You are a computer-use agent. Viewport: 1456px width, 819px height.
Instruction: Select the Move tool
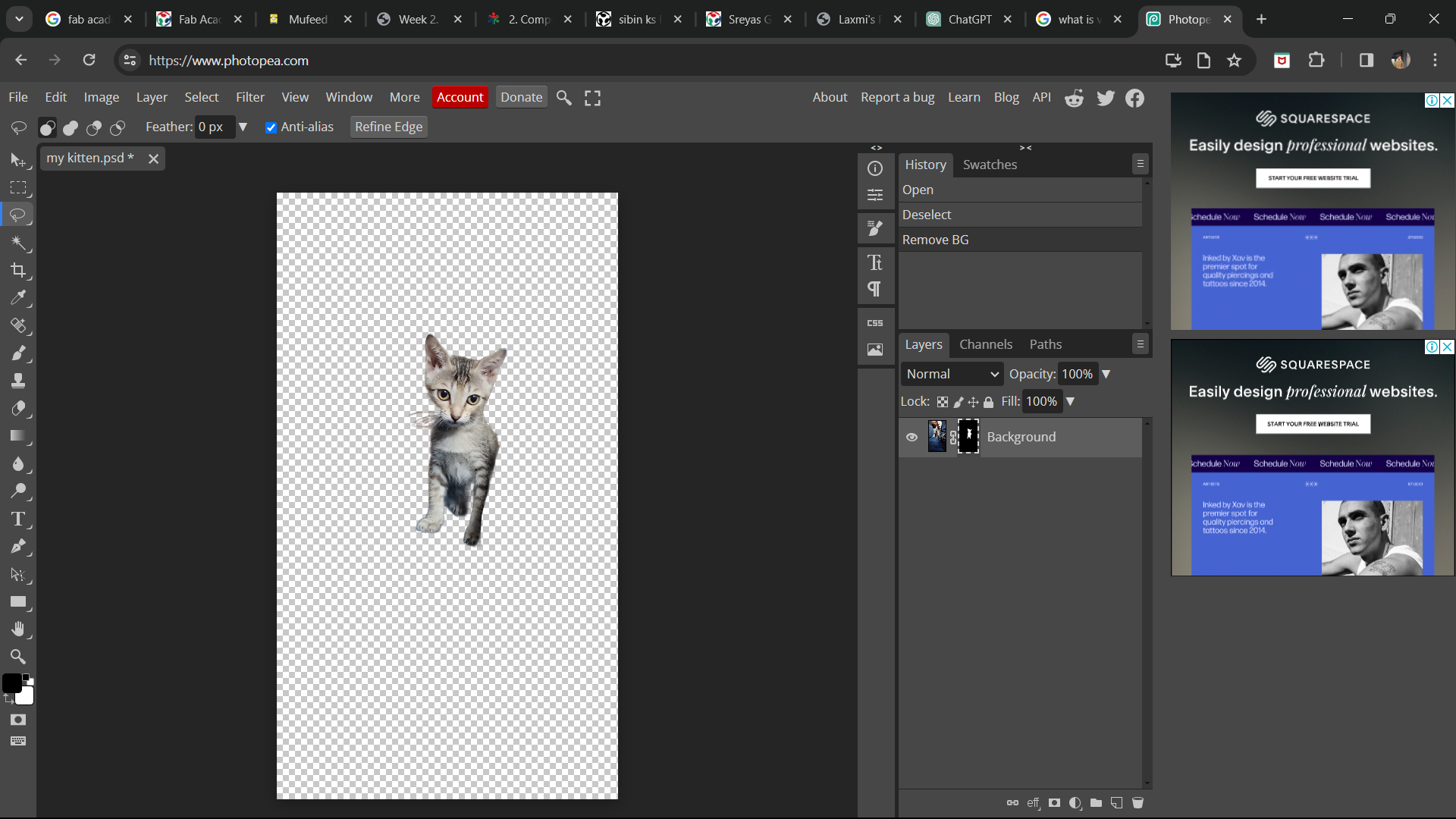[18, 160]
